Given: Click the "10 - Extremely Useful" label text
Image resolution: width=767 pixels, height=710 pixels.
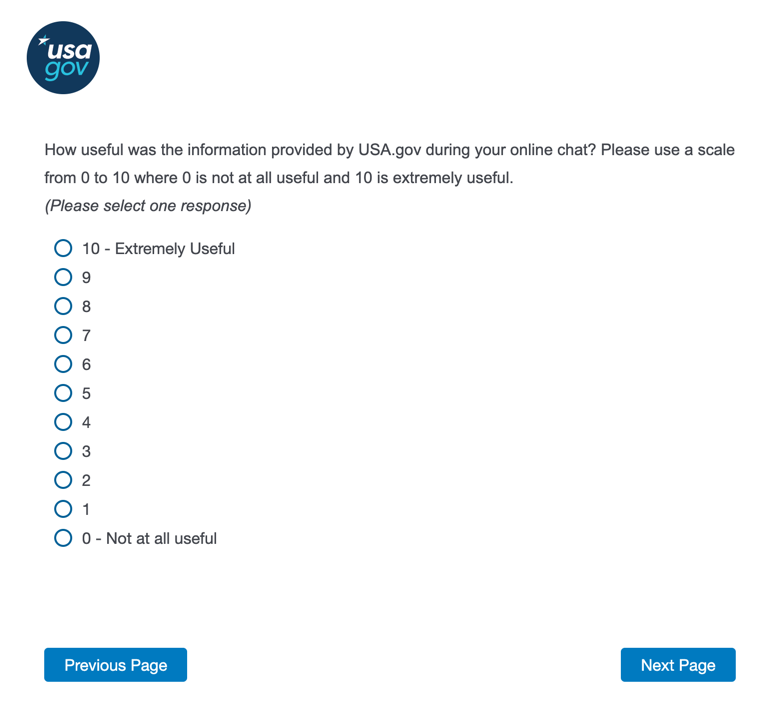Looking at the screenshot, I should (x=158, y=248).
